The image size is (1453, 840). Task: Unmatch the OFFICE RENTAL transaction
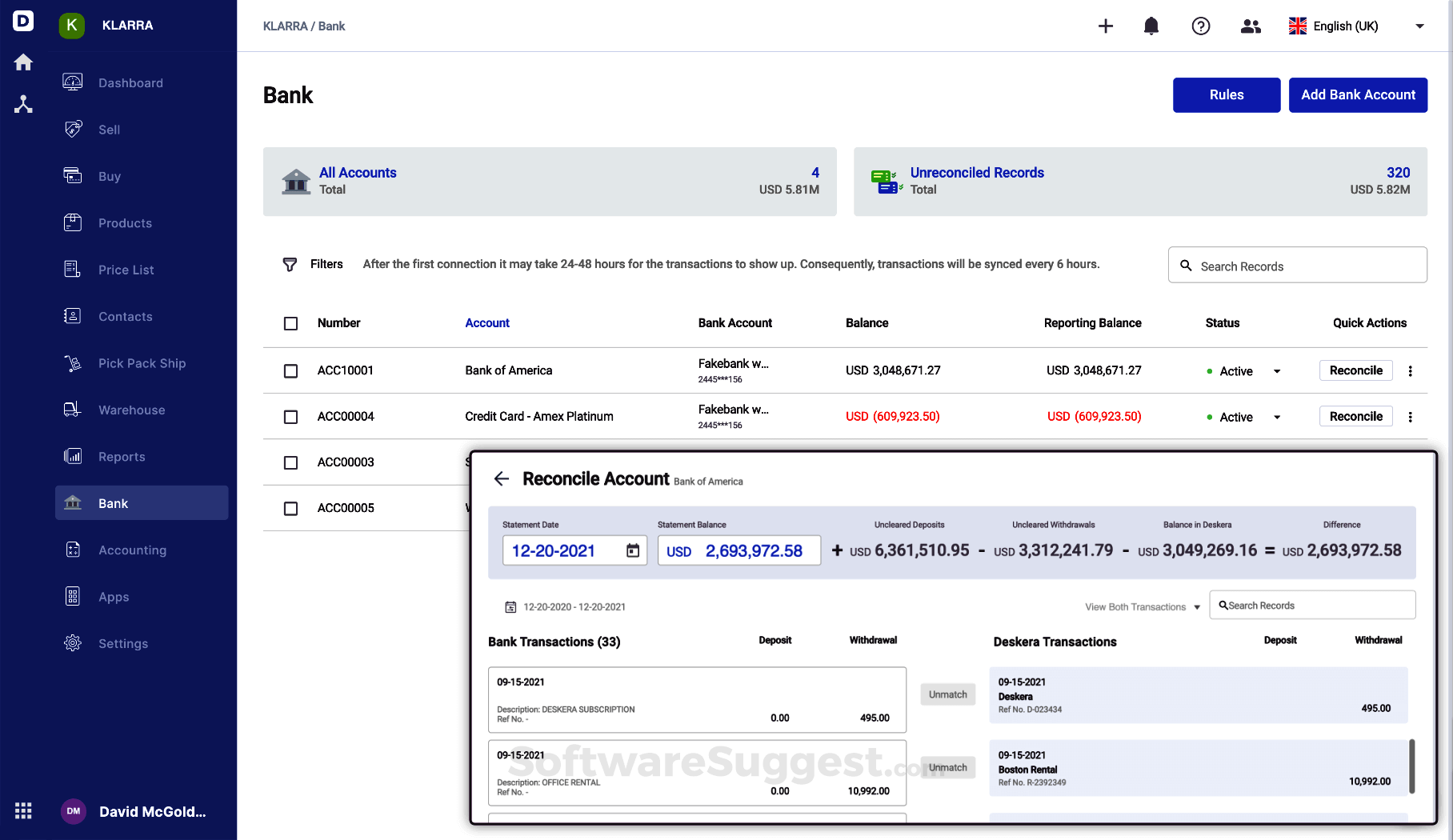pyautogui.click(x=948, y=767)
